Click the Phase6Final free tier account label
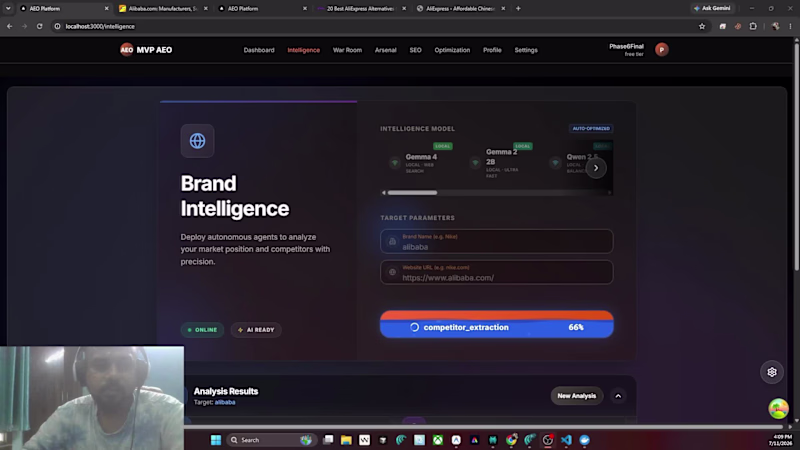Image resolution: width=800 pixels, height=450 pixels. (626, 49)
